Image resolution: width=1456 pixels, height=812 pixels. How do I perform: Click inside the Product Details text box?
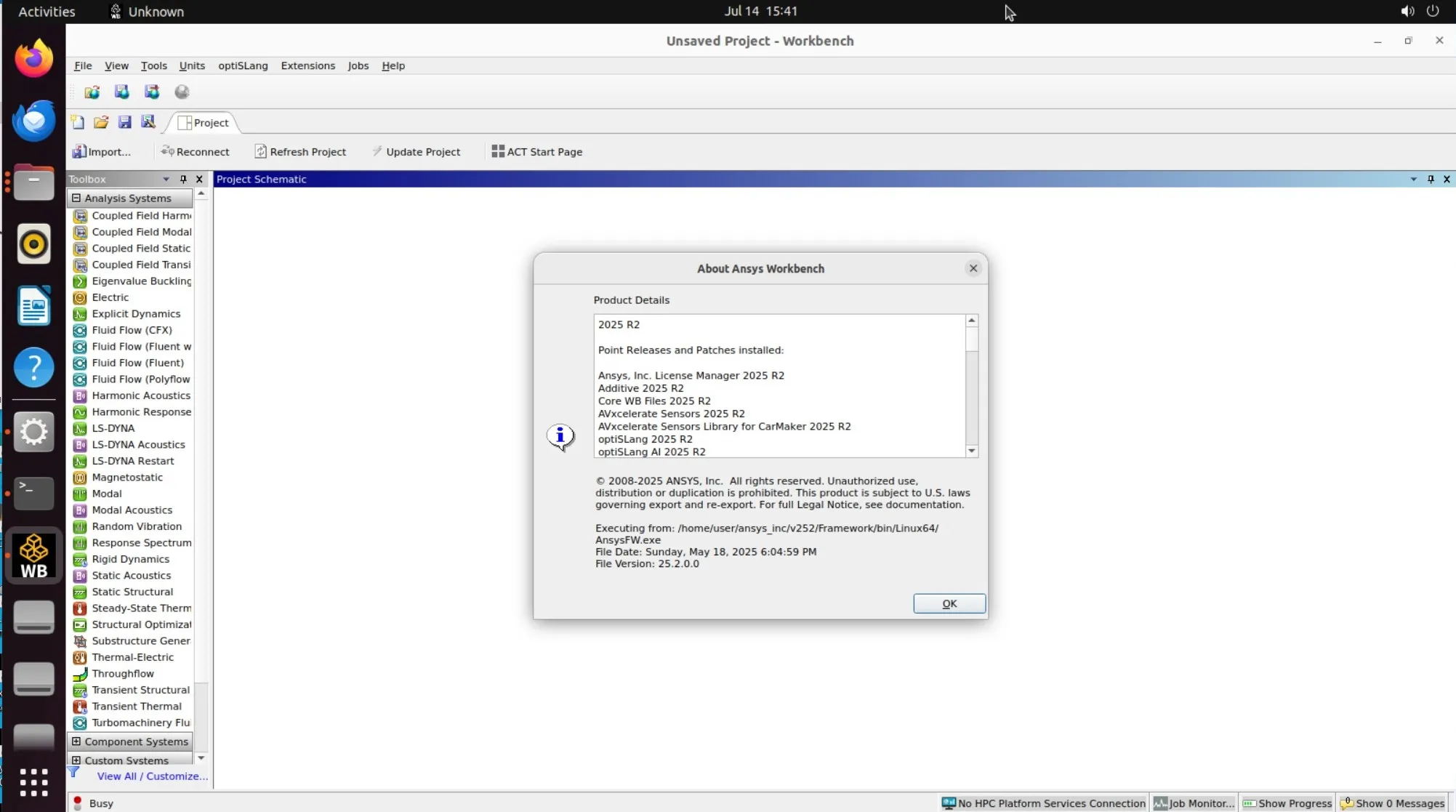[780, 386]
